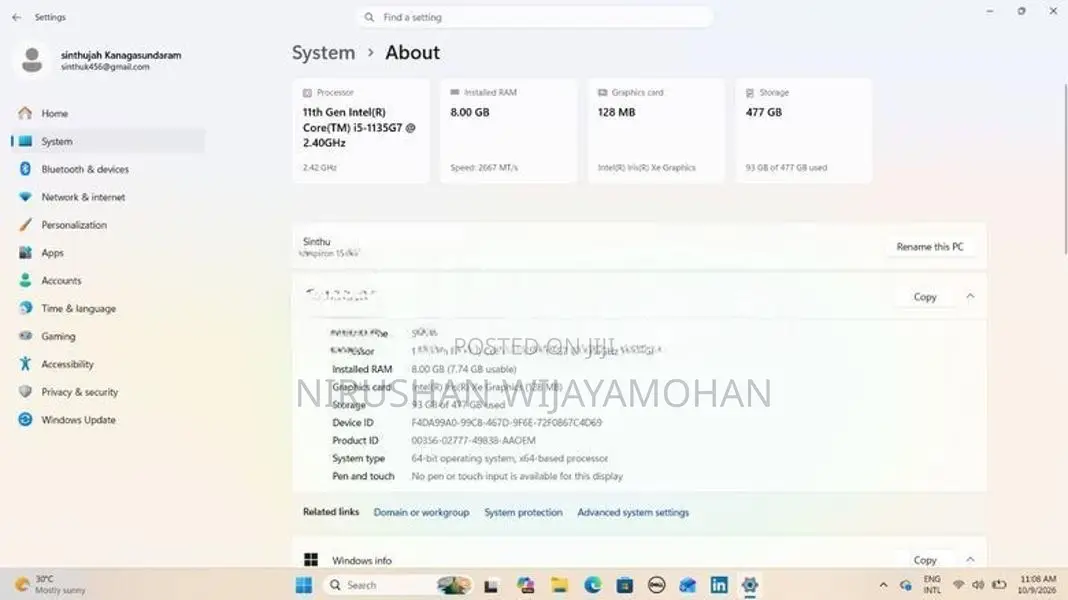Click the volume speaker tray icon
1068x600 pixels.
pos(978,585)
